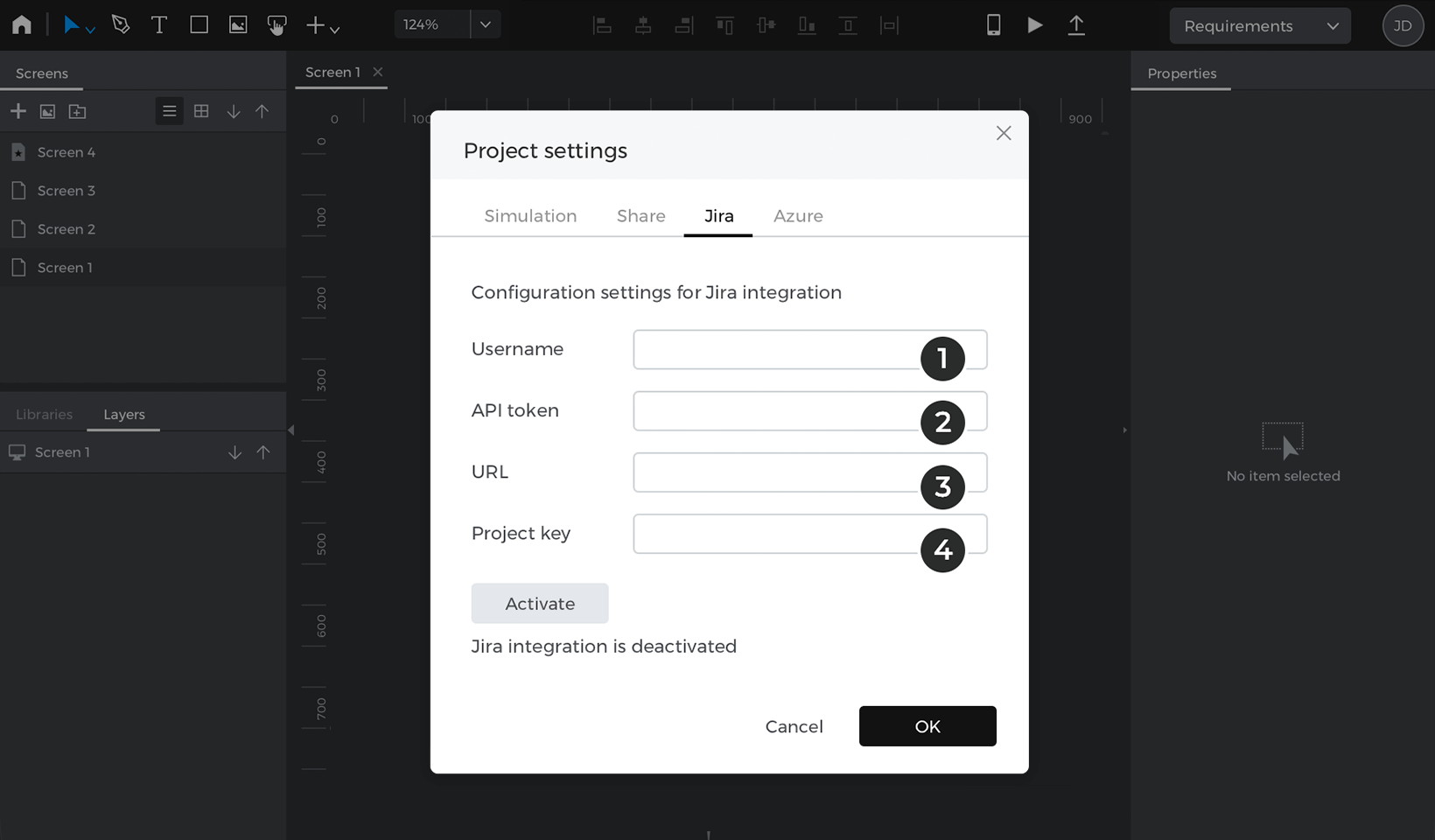Switch screens to grid view

point(201,111)
